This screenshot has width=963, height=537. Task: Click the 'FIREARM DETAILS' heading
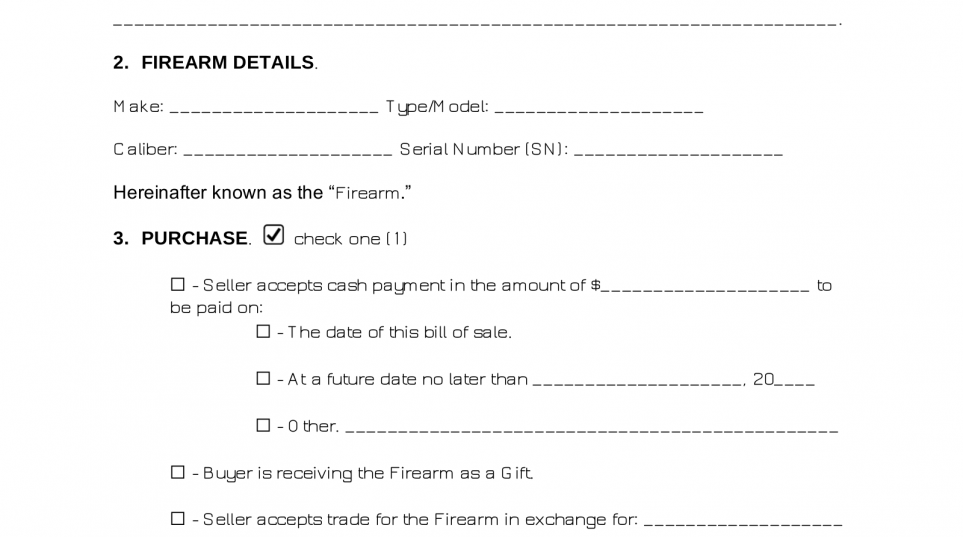point(228,63)
